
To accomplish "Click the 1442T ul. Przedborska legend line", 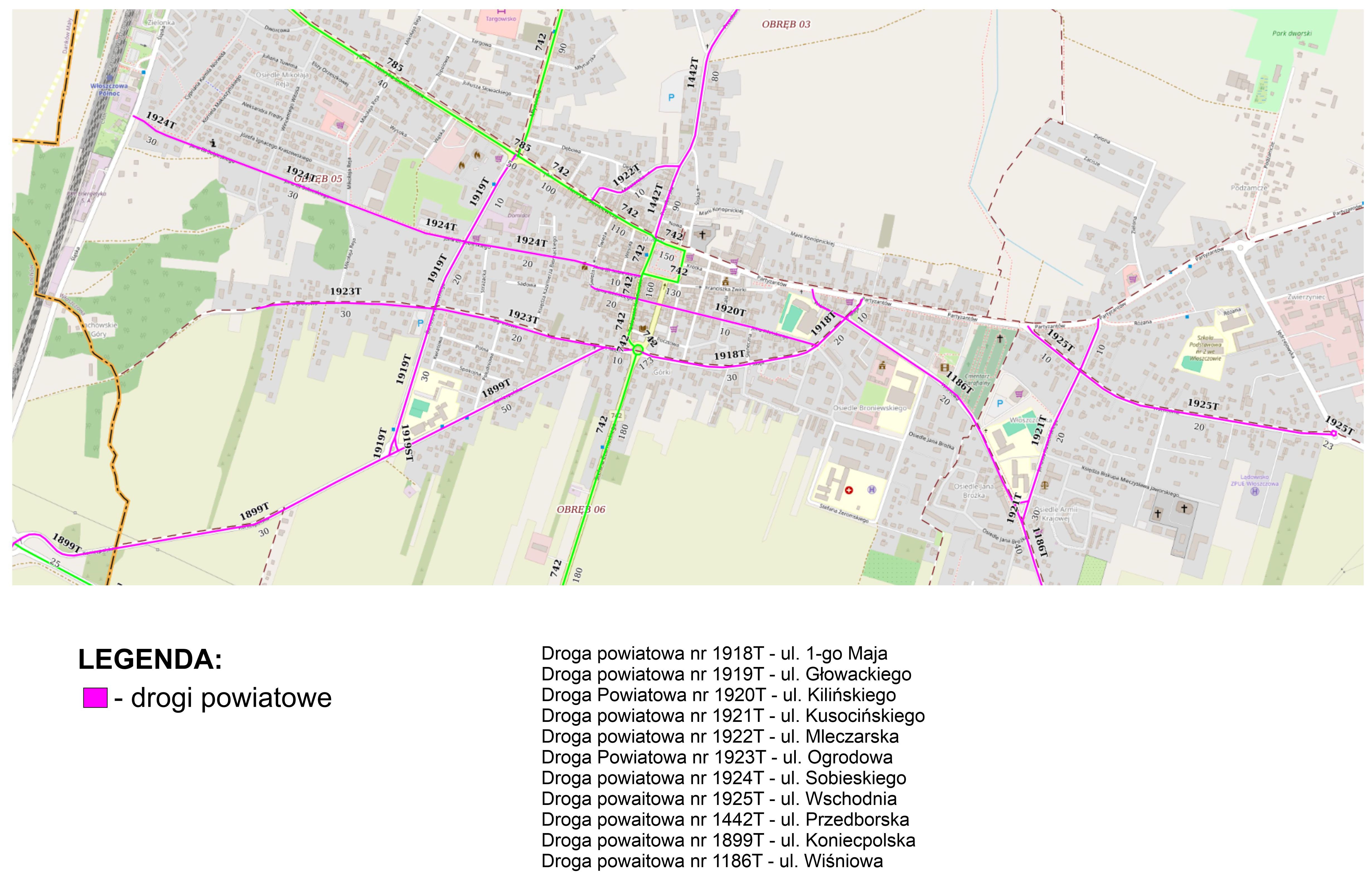I will point(725,819).
